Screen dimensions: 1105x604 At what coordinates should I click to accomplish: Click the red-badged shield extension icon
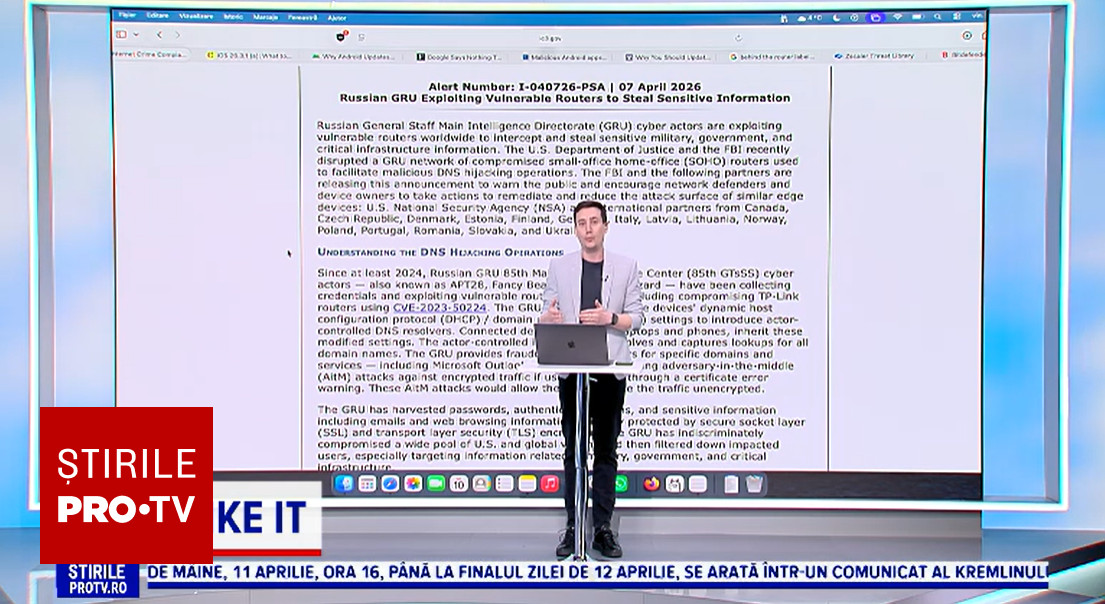[x=341, y=35]
